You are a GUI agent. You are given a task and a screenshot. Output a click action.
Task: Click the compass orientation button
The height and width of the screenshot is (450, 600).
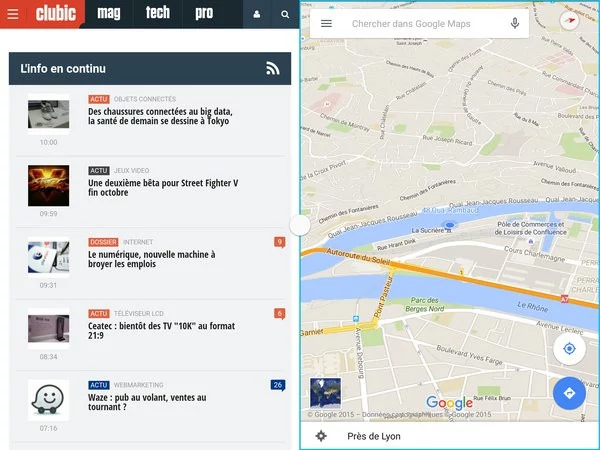569,20
